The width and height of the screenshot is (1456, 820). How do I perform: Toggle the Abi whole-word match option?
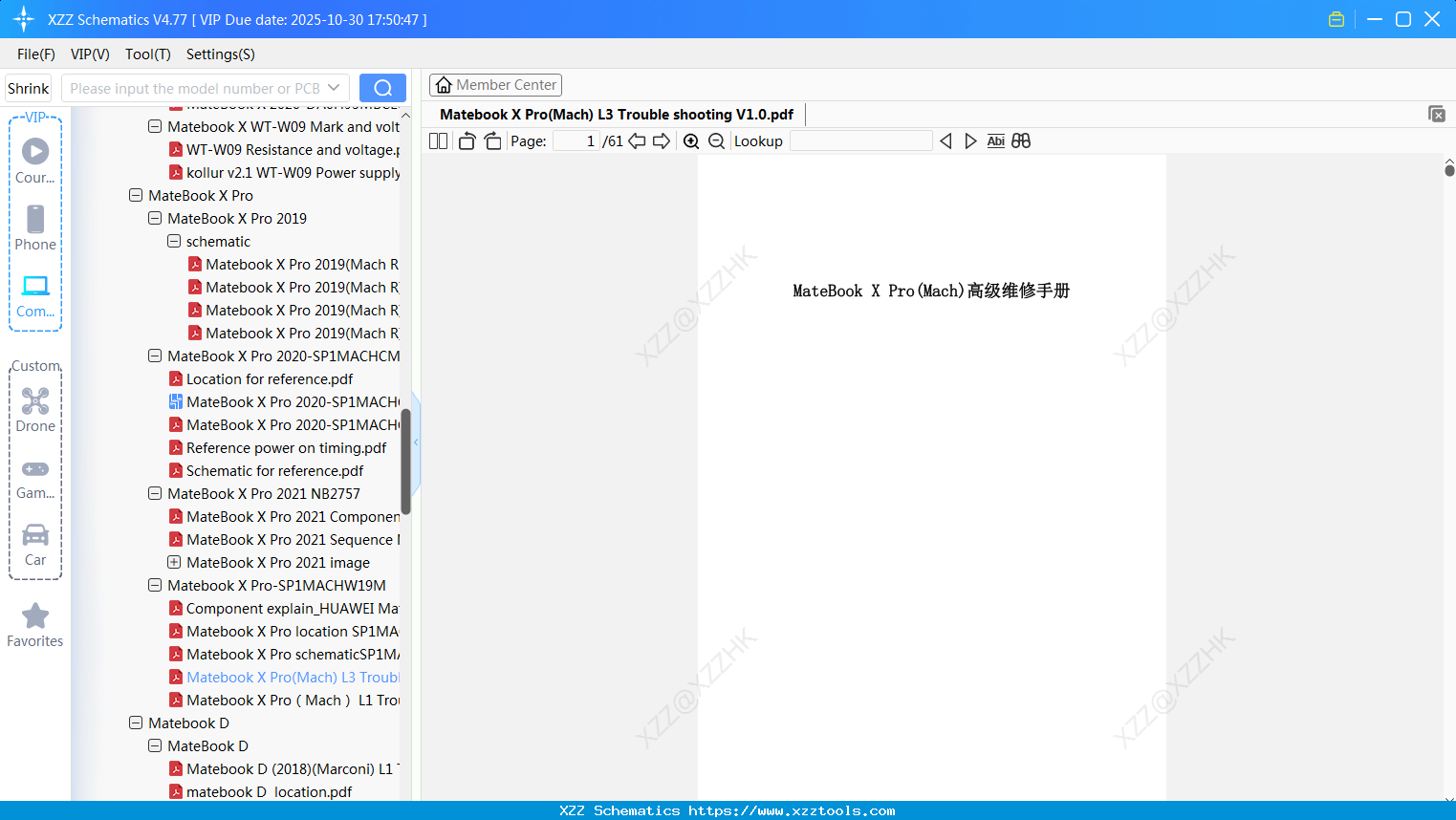click(x=995, y=141)
